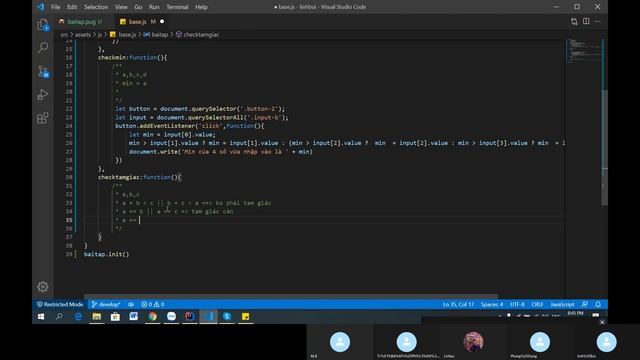Open the Source Control view

click(x=43, y=71)
